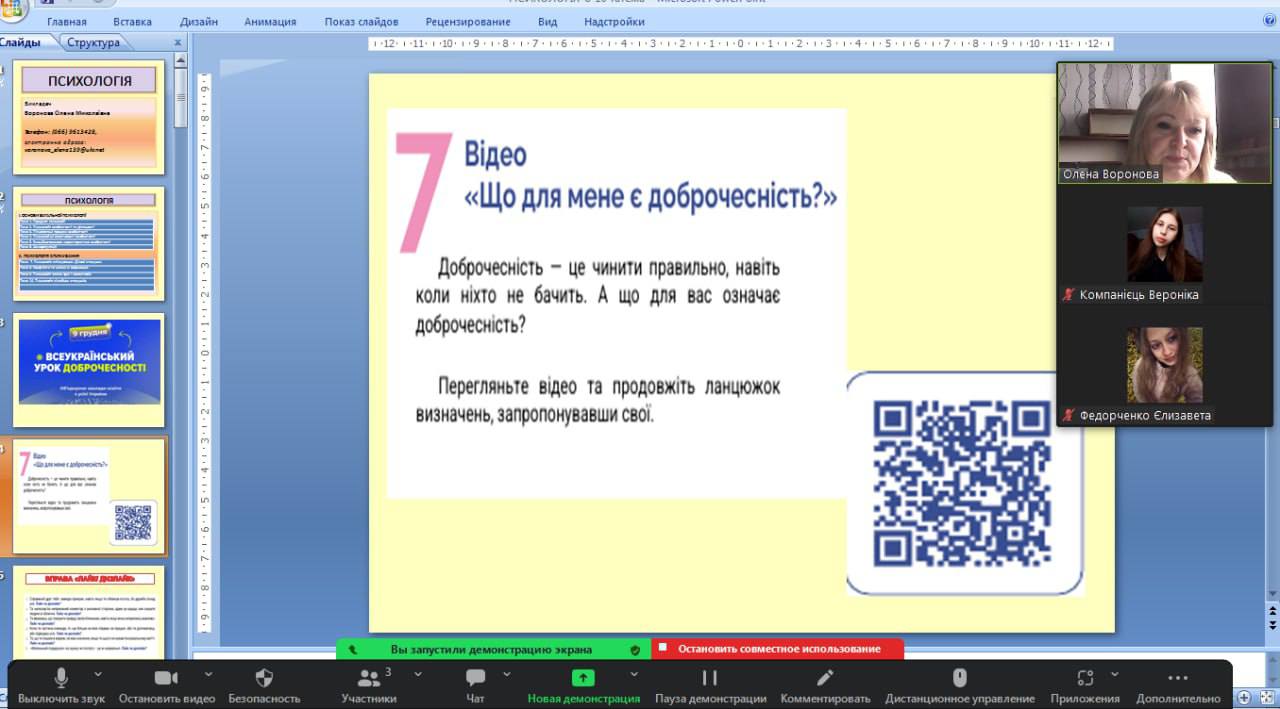Open the Чат chat panel

[475, 678]
